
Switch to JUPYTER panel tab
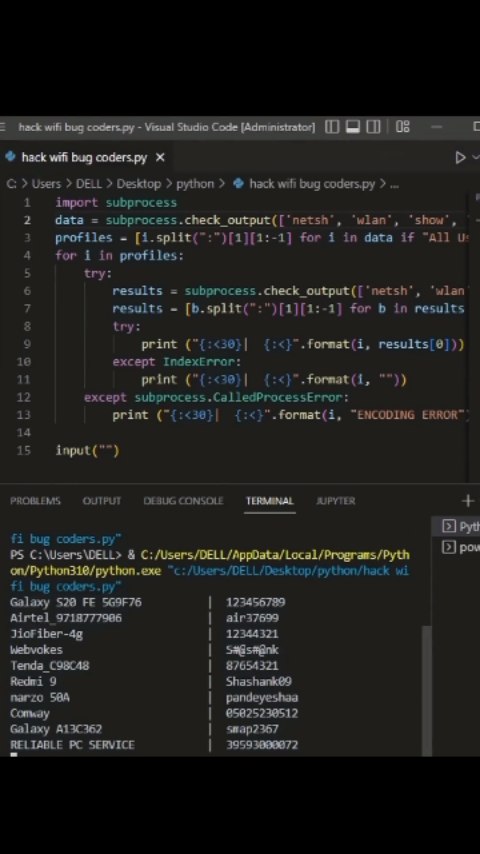click(336, 501)
